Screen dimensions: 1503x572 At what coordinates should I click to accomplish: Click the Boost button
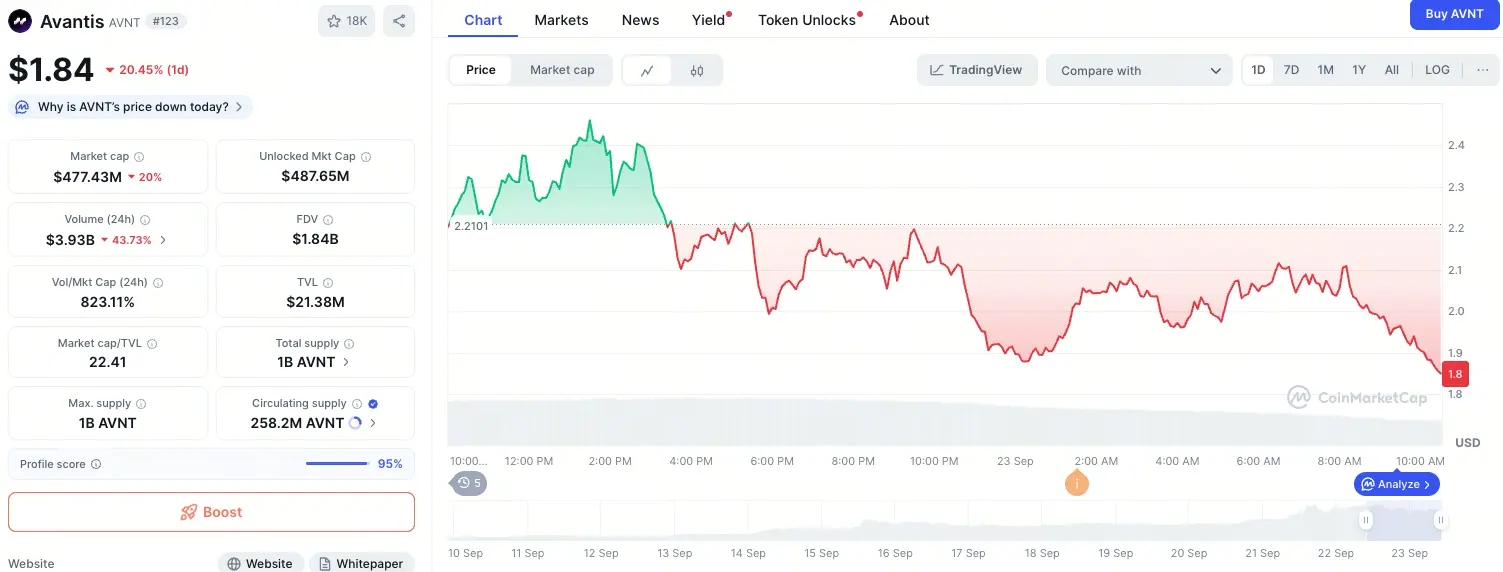pyautogui.click(x=211, y=512)
